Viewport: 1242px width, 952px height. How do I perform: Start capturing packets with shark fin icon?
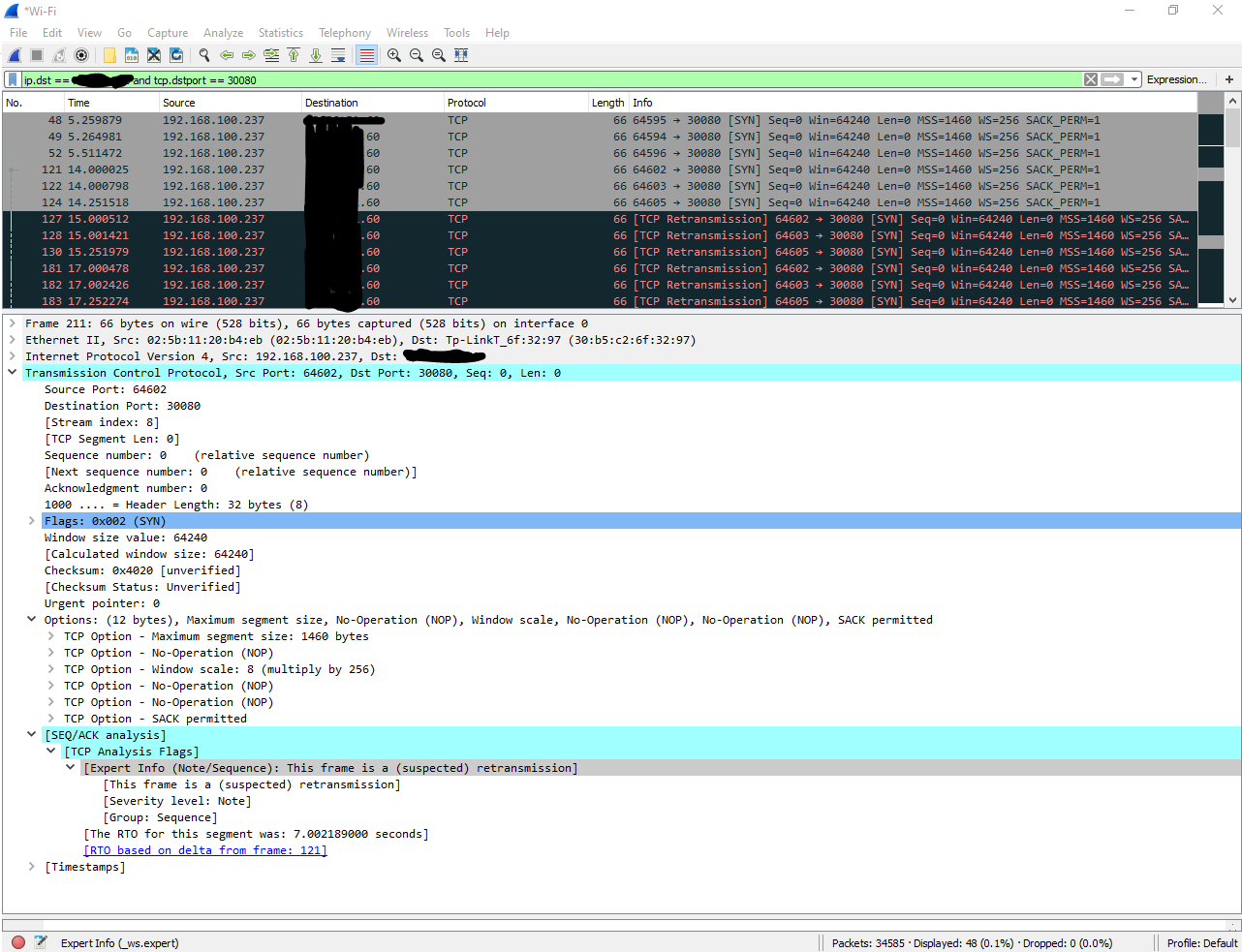(x=15, y=55)
